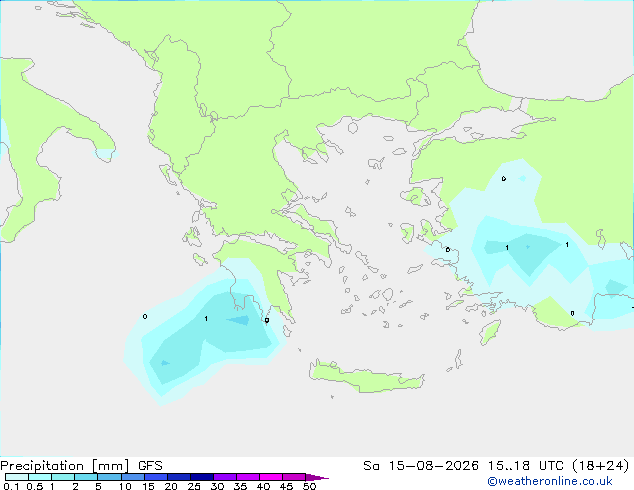This screenshot has width=634, height=490.
Task: Click the Crete island on the map
Action: [x=366, y=377]
